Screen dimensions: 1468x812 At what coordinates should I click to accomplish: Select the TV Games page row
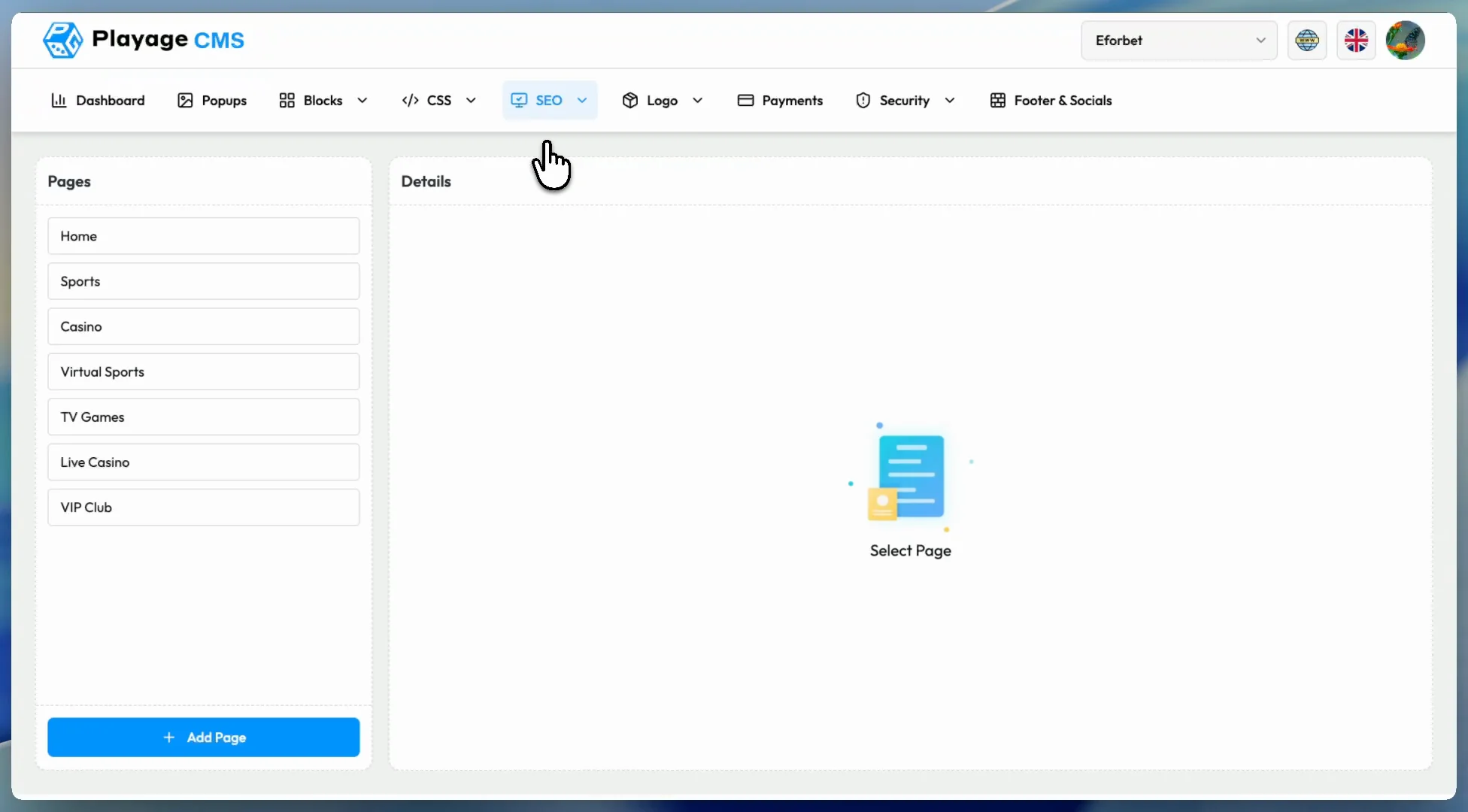pos(204,417)
